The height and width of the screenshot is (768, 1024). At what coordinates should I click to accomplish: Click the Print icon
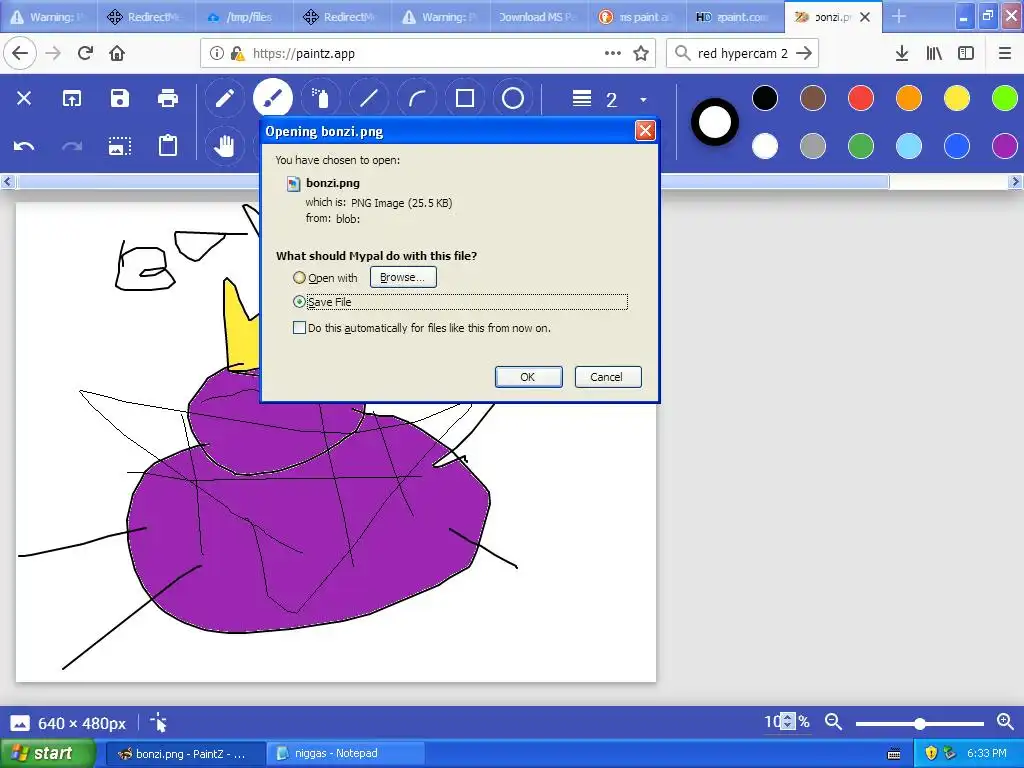click(168, 99)
